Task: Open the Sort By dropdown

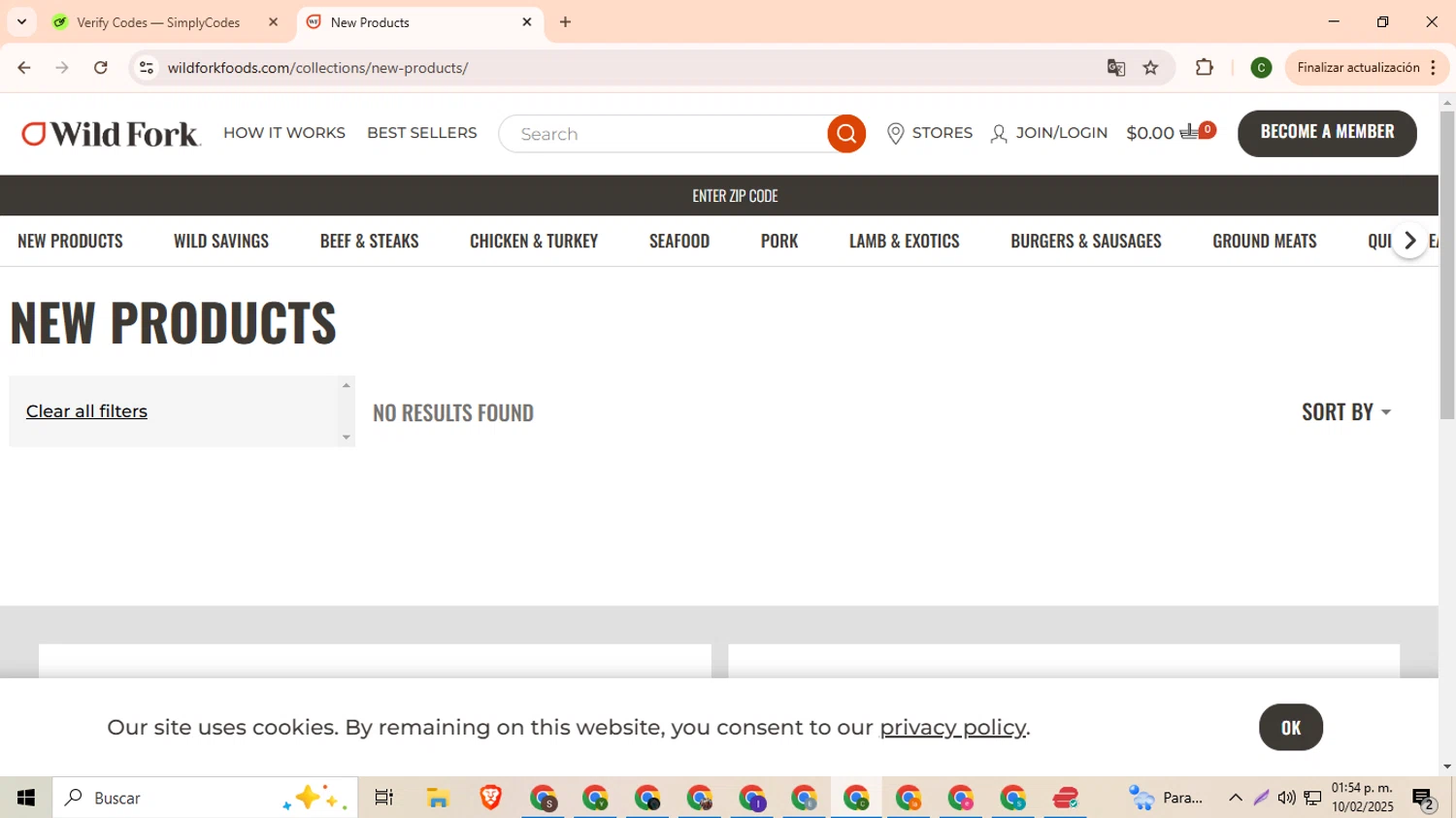Action: coord(1346,411)
